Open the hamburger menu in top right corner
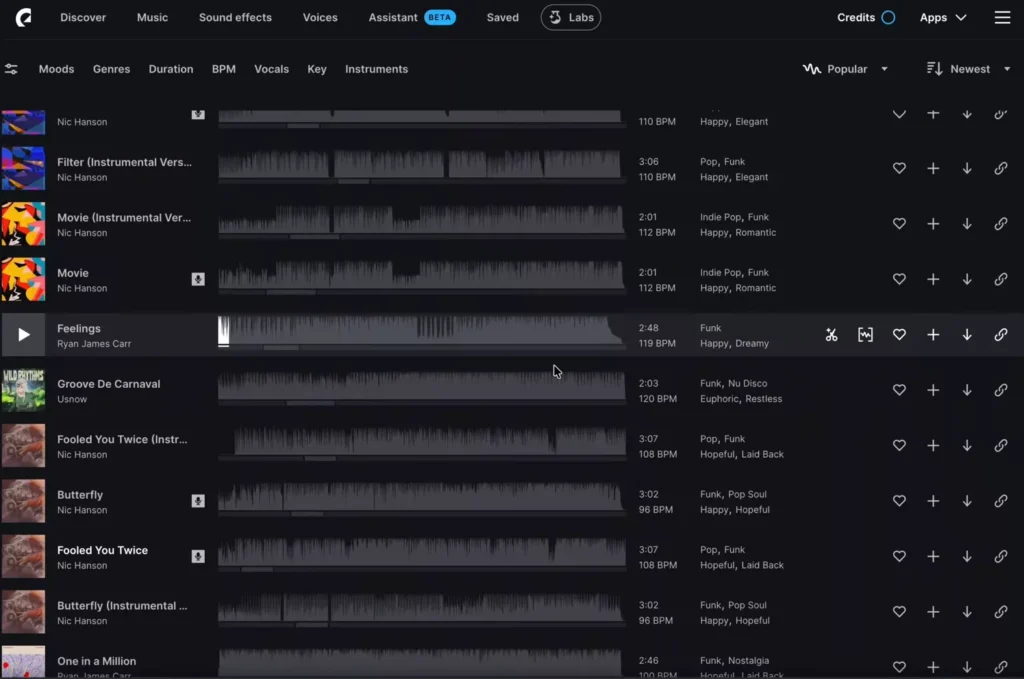 [1000, 17]
